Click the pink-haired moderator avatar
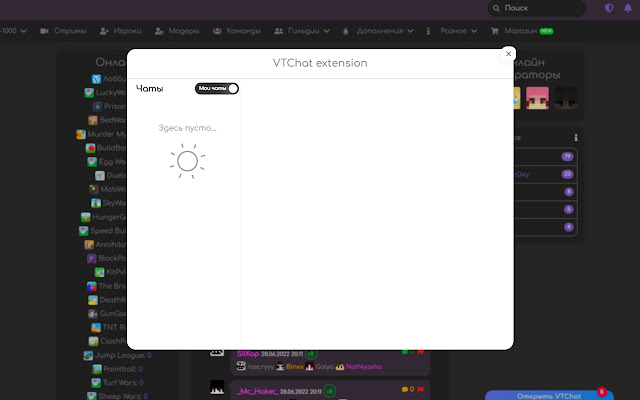Image resolution: width=640 pixels, height=400 pixels. click(x=537, y=98)
